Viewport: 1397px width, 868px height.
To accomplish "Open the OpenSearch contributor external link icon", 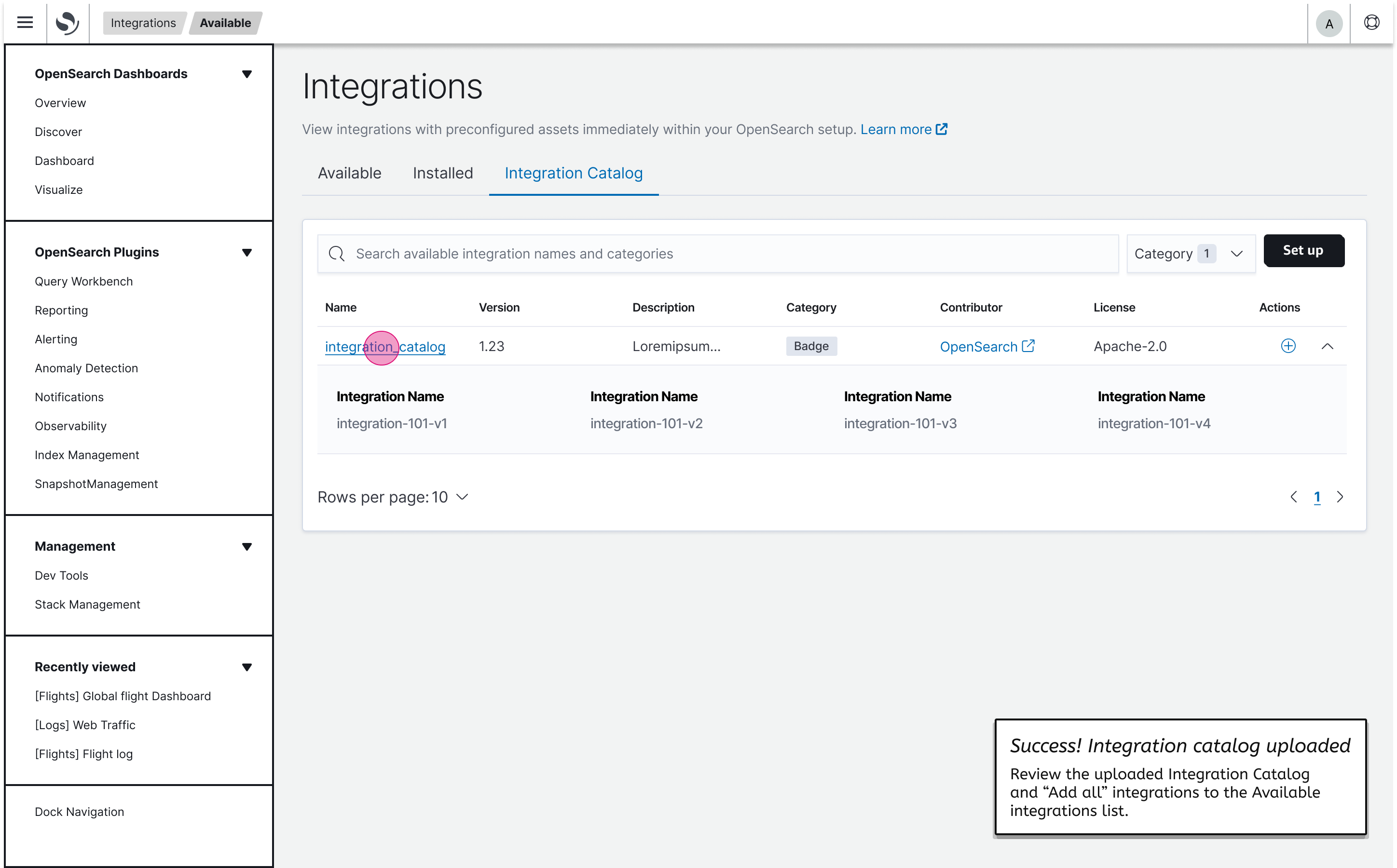I will click(x=1028, y=346).
